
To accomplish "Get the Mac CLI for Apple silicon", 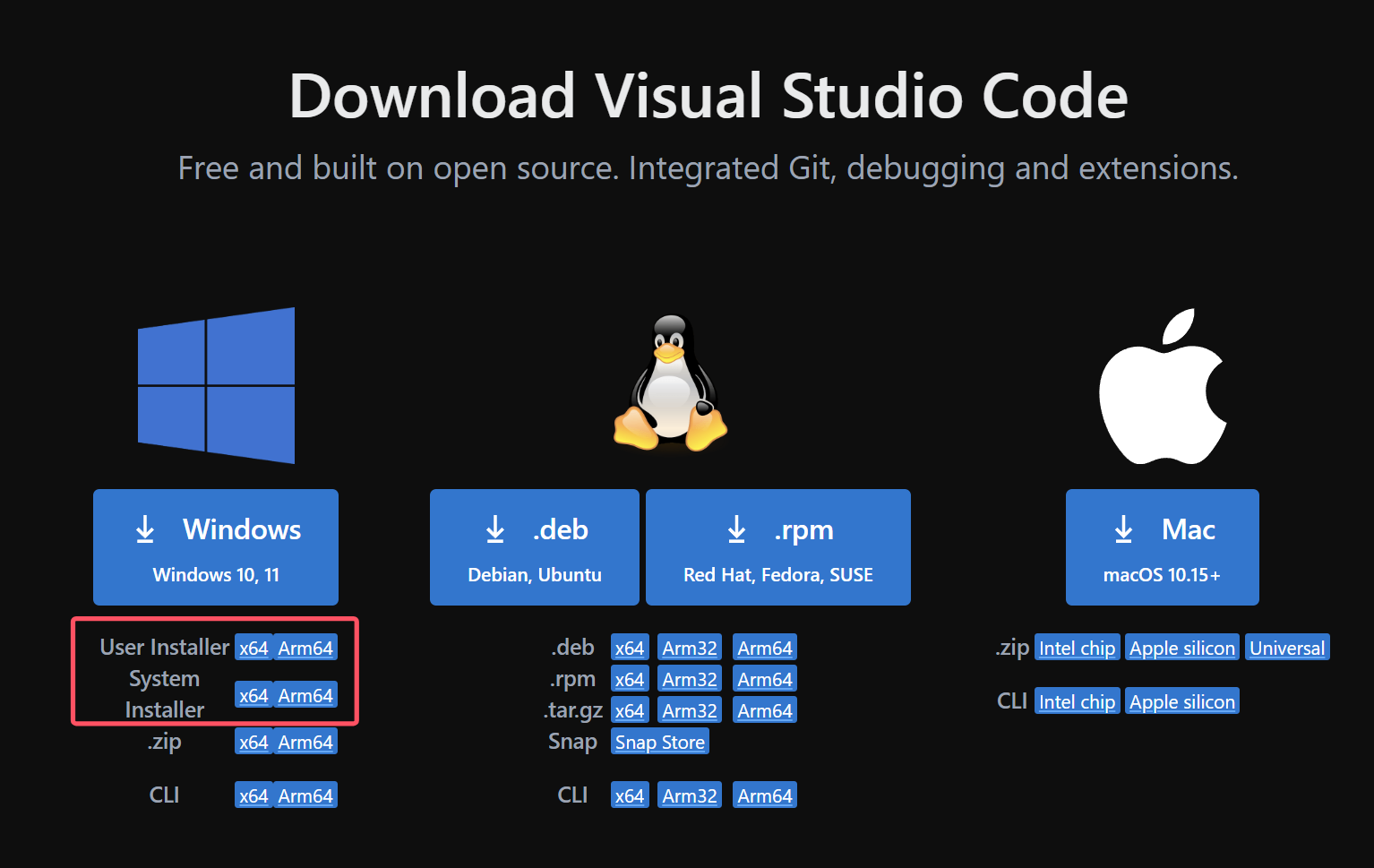I will click(x=1182, y=701).
